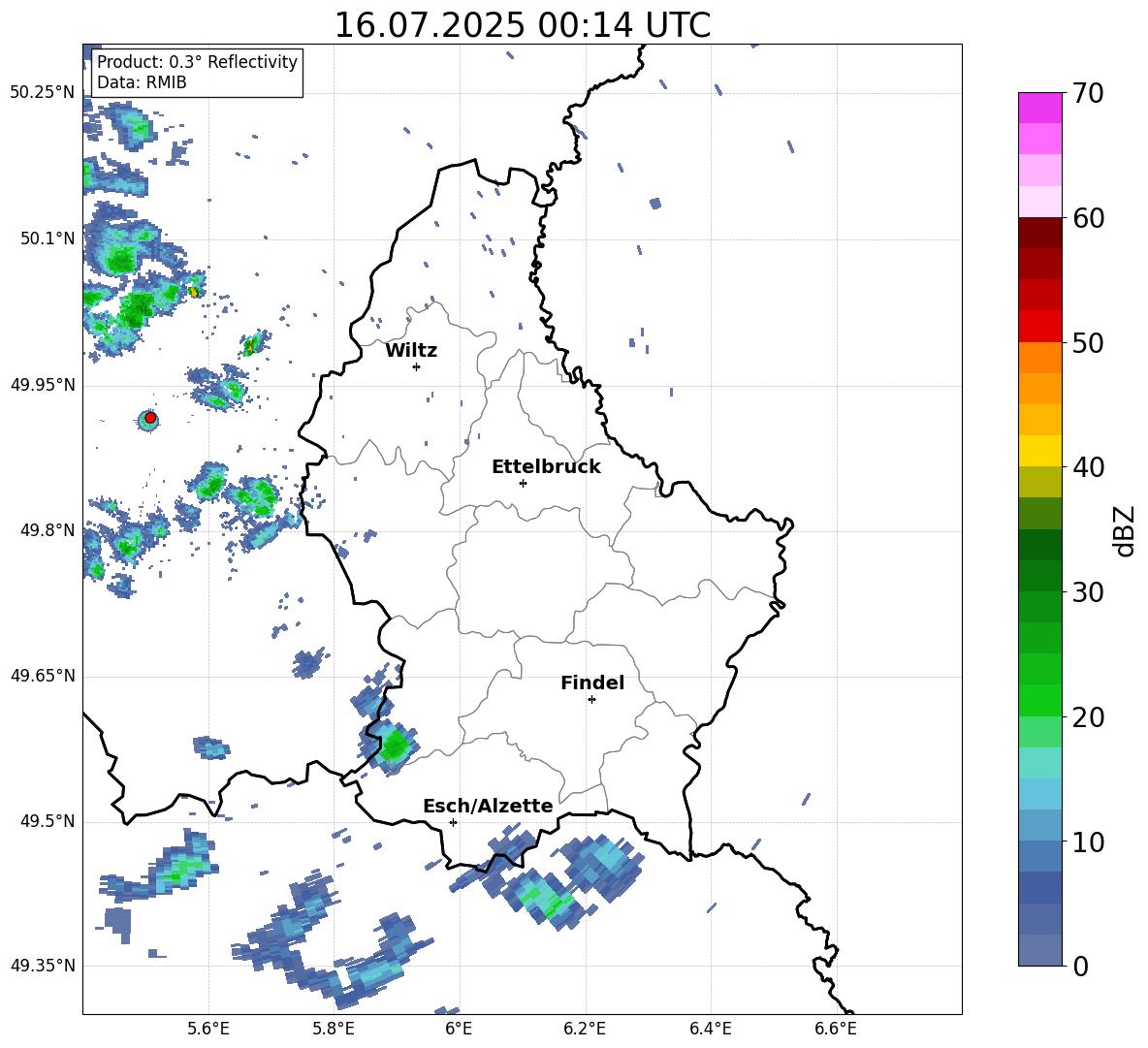The width and height of the screenshot is (1148, 1048).
Task: Pick the bright red swatch just above 50
Action: click(x=1039, y=327)
